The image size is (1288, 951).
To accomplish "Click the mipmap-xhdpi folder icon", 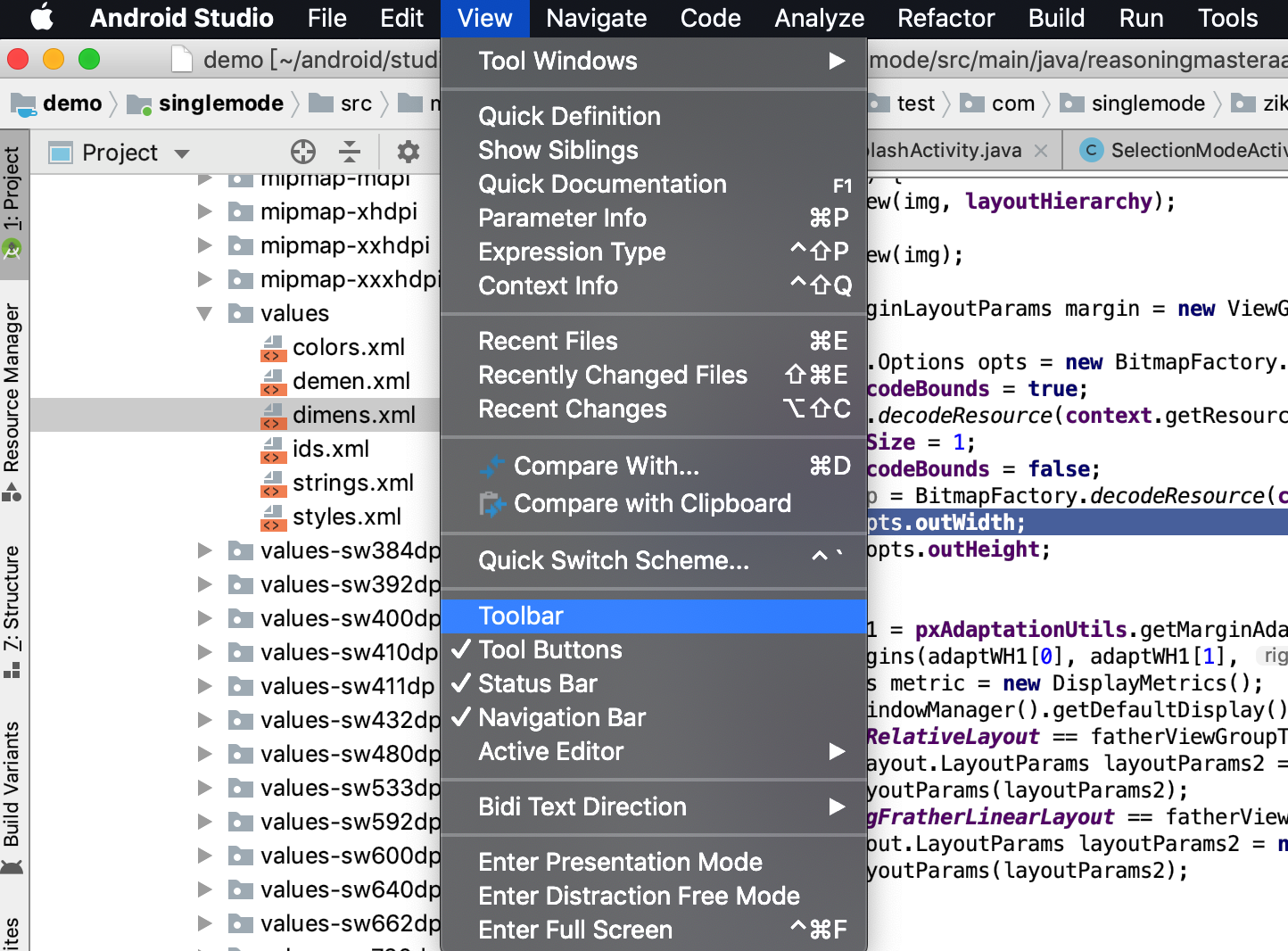I will [x=240, y=211].
